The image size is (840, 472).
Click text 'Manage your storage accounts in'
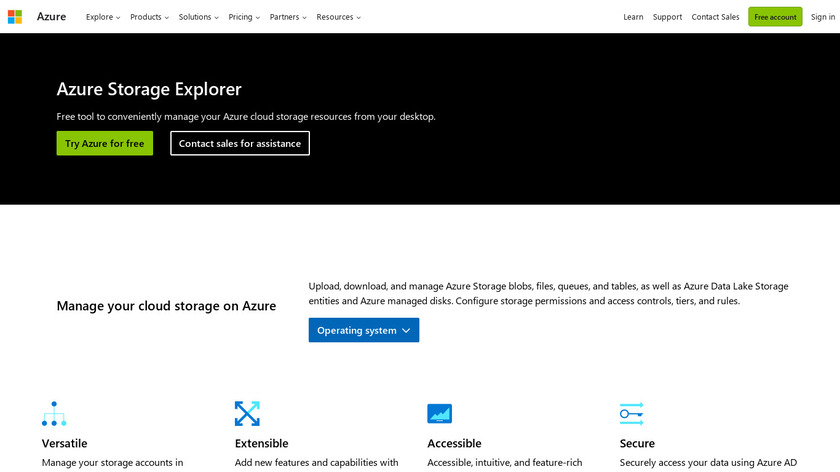tap(112, 462)
